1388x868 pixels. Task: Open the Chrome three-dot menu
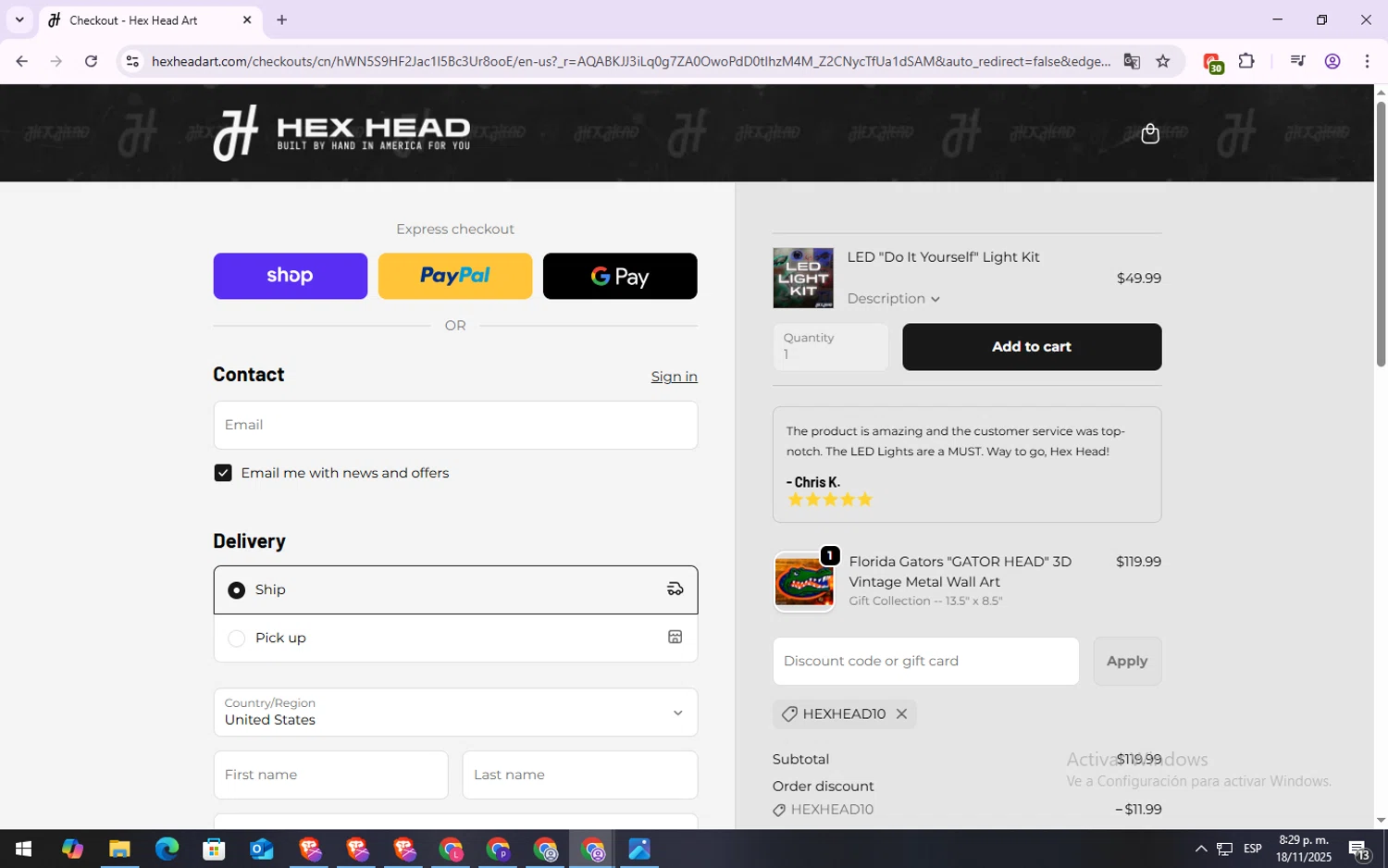click(1367, 61)
